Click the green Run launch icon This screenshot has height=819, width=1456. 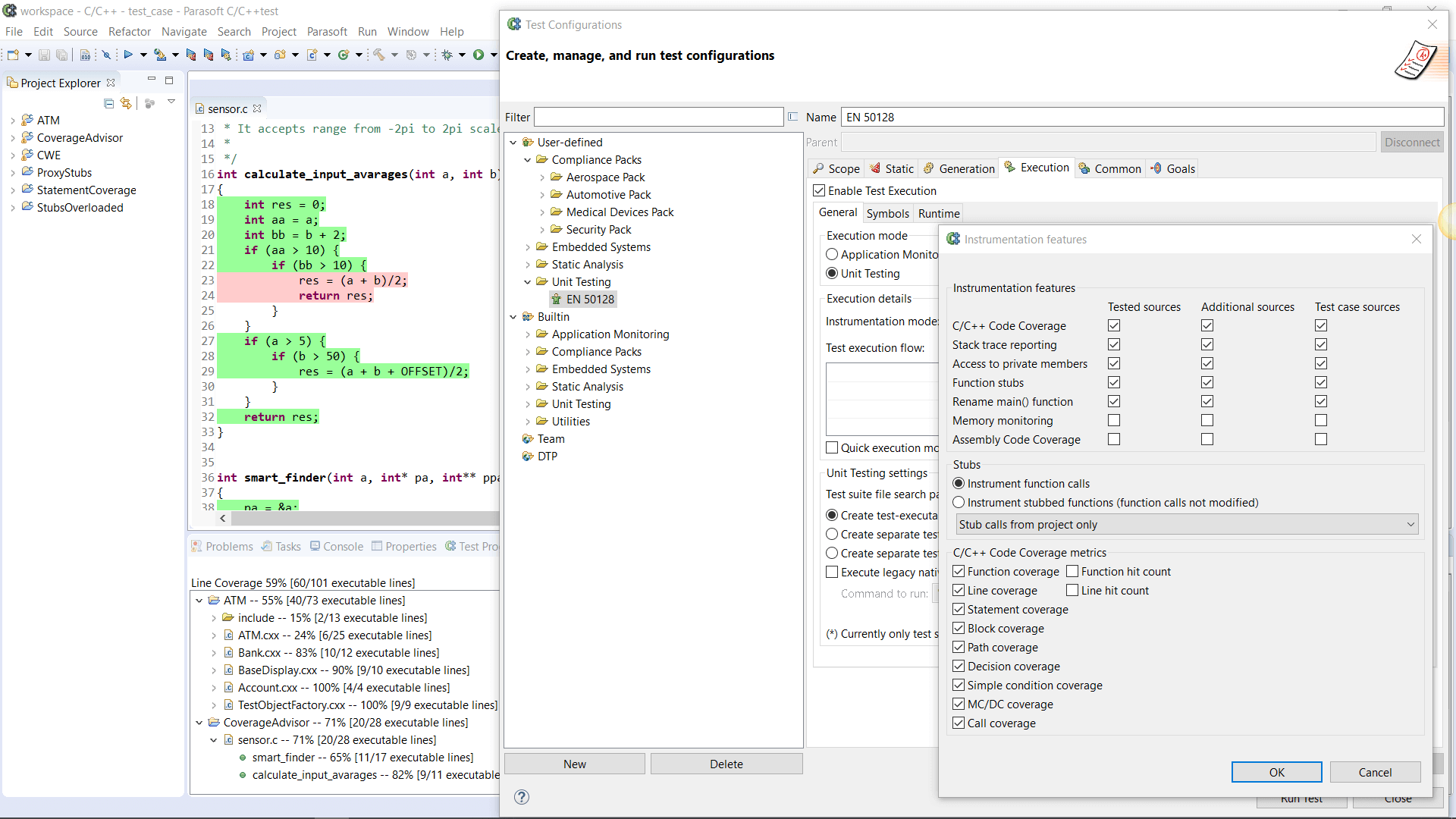coord(479,55)
